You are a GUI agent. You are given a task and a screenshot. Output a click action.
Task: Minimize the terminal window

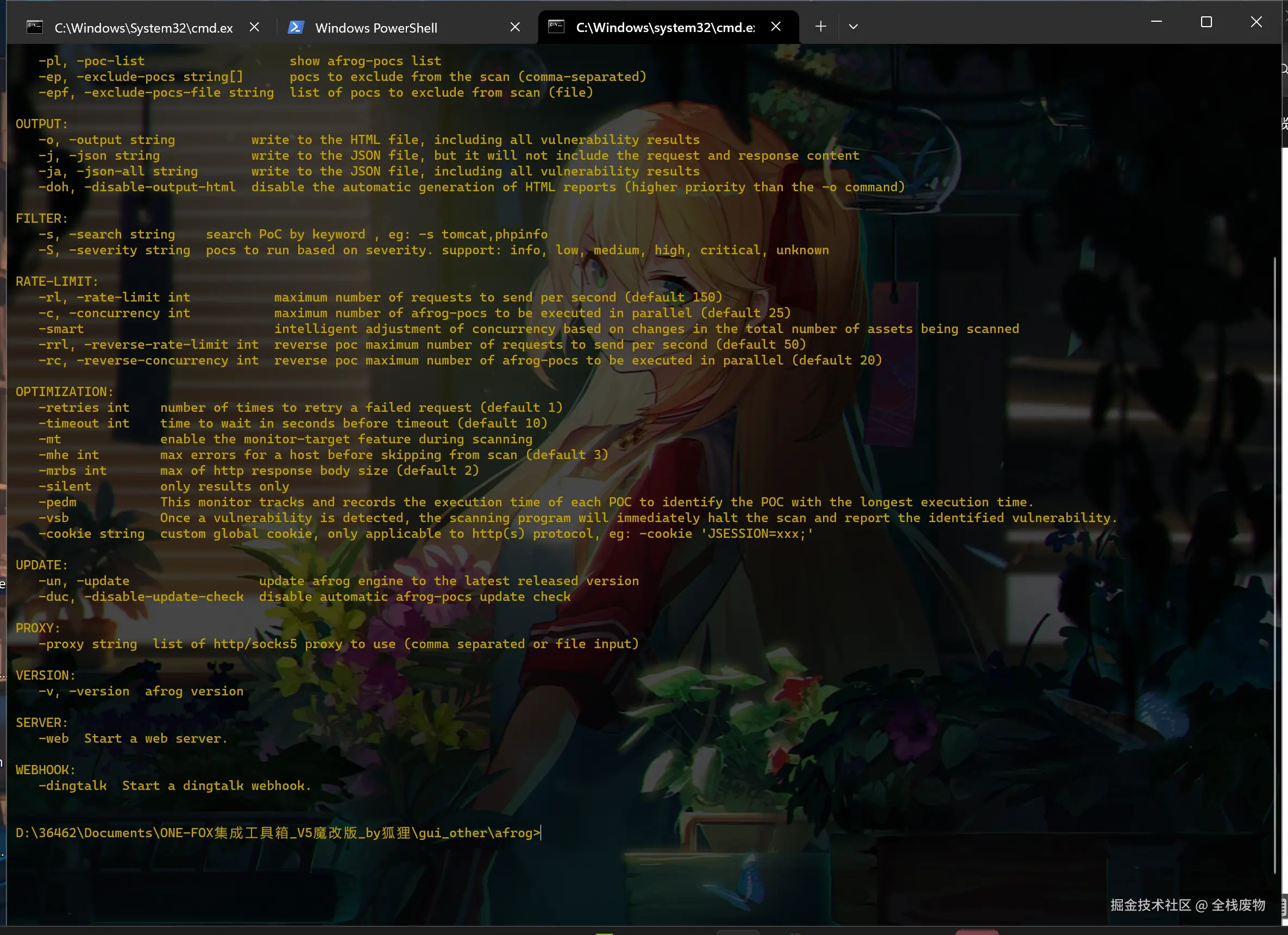[x=1156, y=22]
